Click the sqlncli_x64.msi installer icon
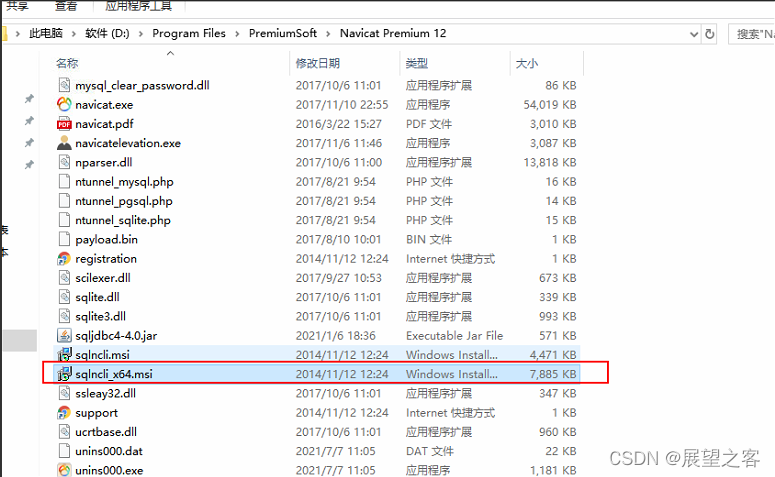Image resolution: width=775 pixels, height=477 pixels. (x=64, y=374)
